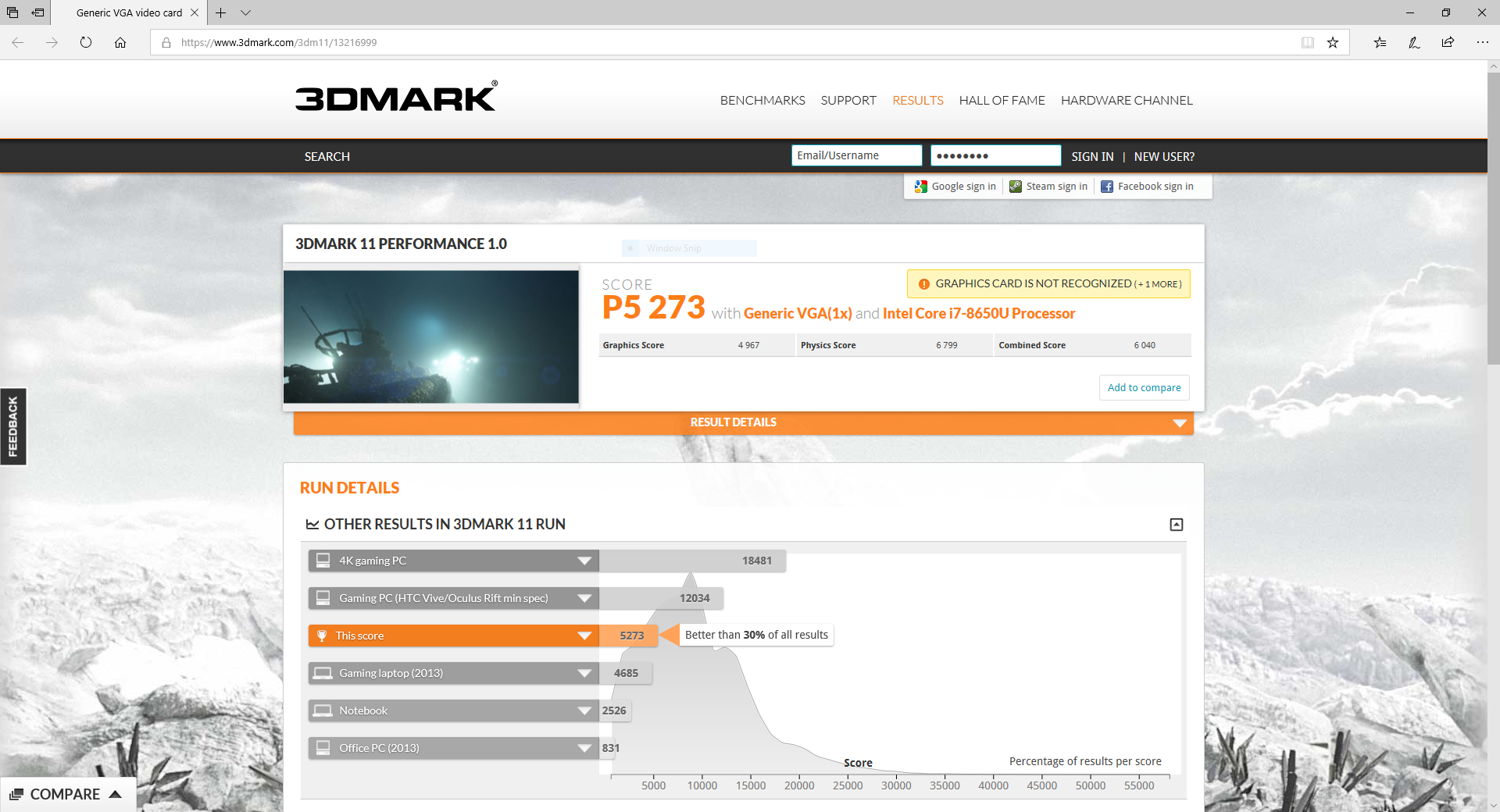Click the Email/Username field
The height and width of the screenshot is (812, 1500).
[x=856, y=155]
